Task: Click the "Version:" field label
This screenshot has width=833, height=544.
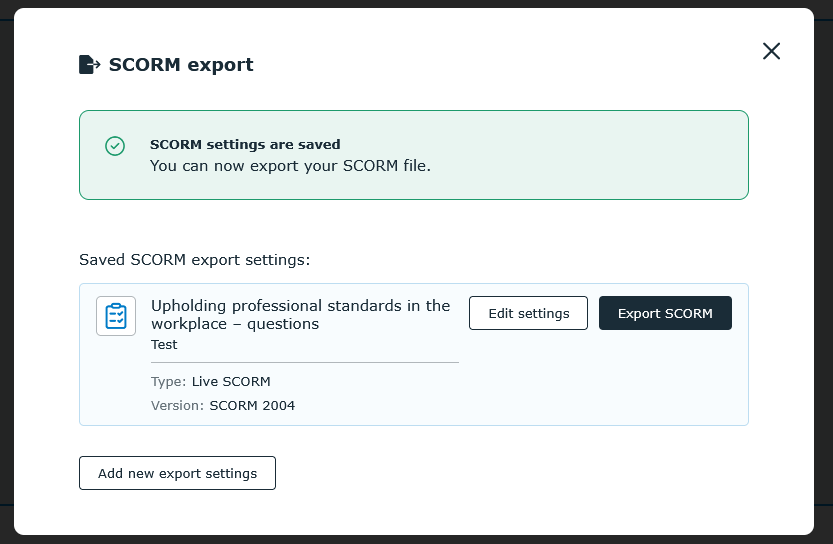Action: [x=177, y=405]
